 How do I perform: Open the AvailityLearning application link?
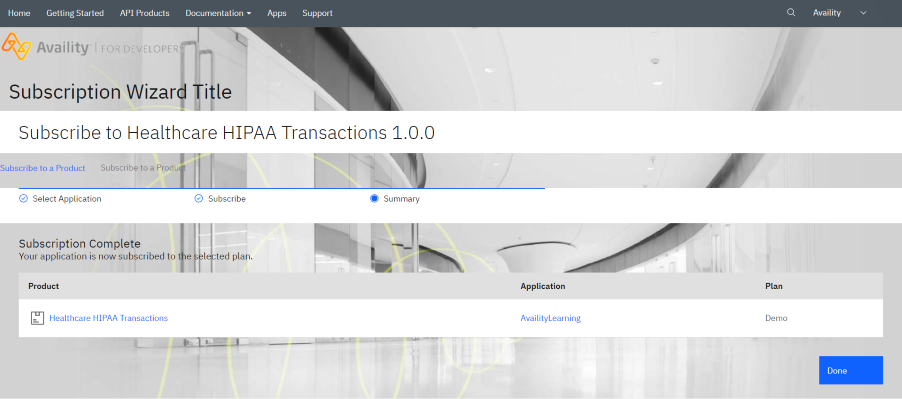[x=551, y=318]
